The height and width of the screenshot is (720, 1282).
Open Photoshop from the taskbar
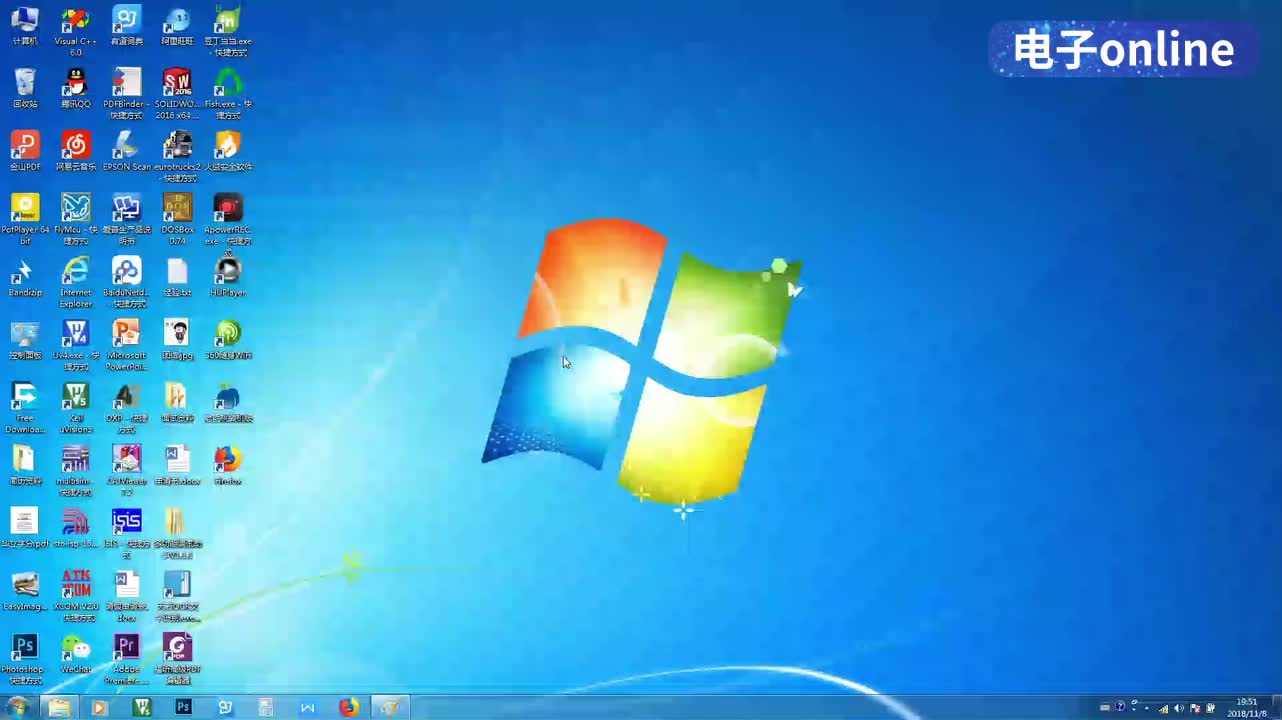point(183,707)
